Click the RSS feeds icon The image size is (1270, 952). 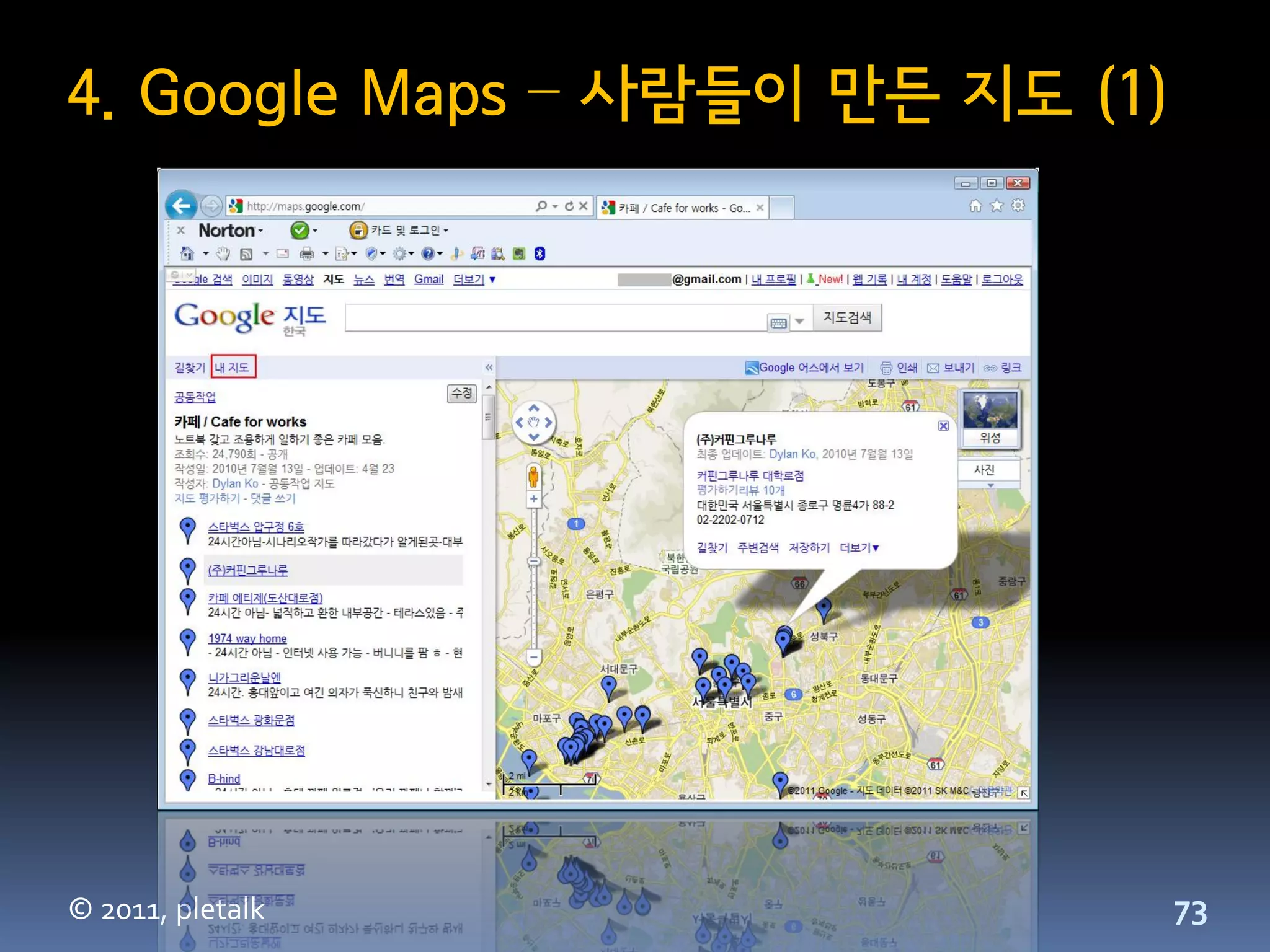tap(246, 253)
